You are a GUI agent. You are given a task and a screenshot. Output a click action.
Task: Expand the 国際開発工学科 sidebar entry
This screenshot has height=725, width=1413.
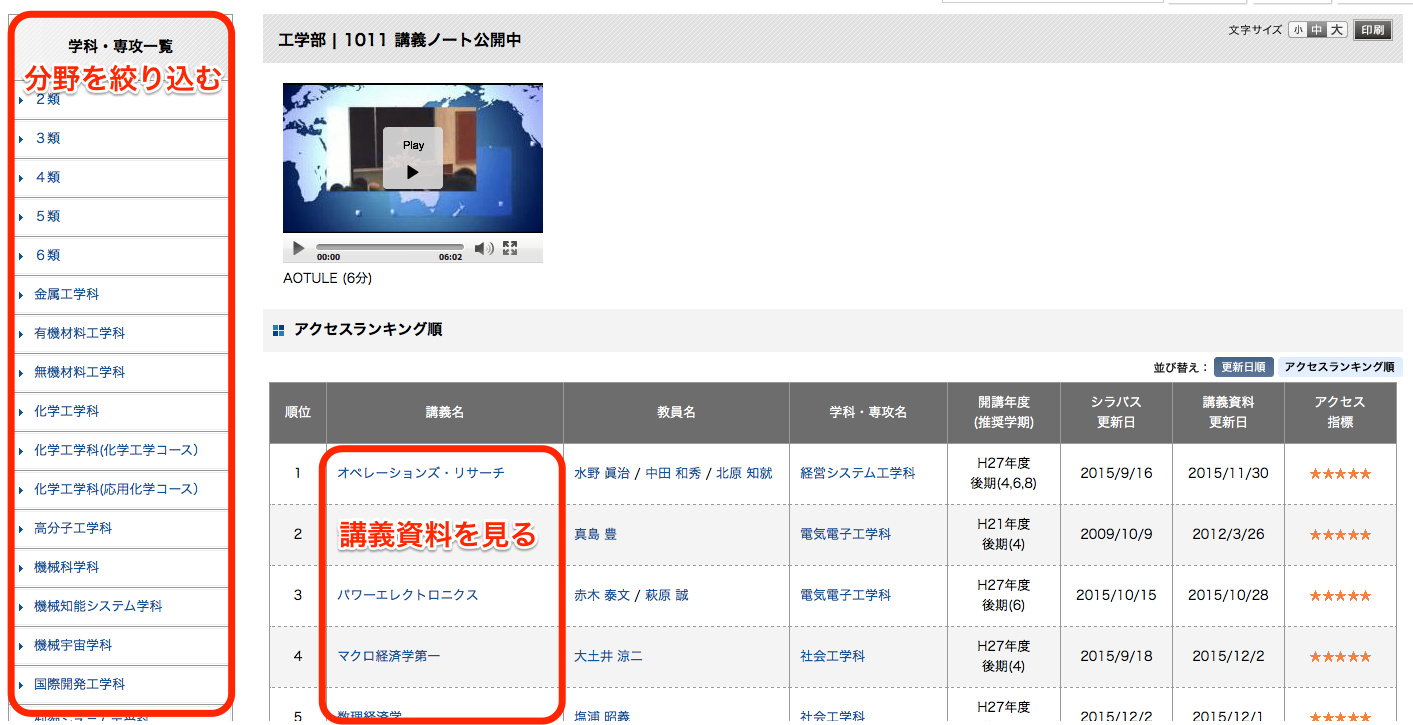(80, 684)
